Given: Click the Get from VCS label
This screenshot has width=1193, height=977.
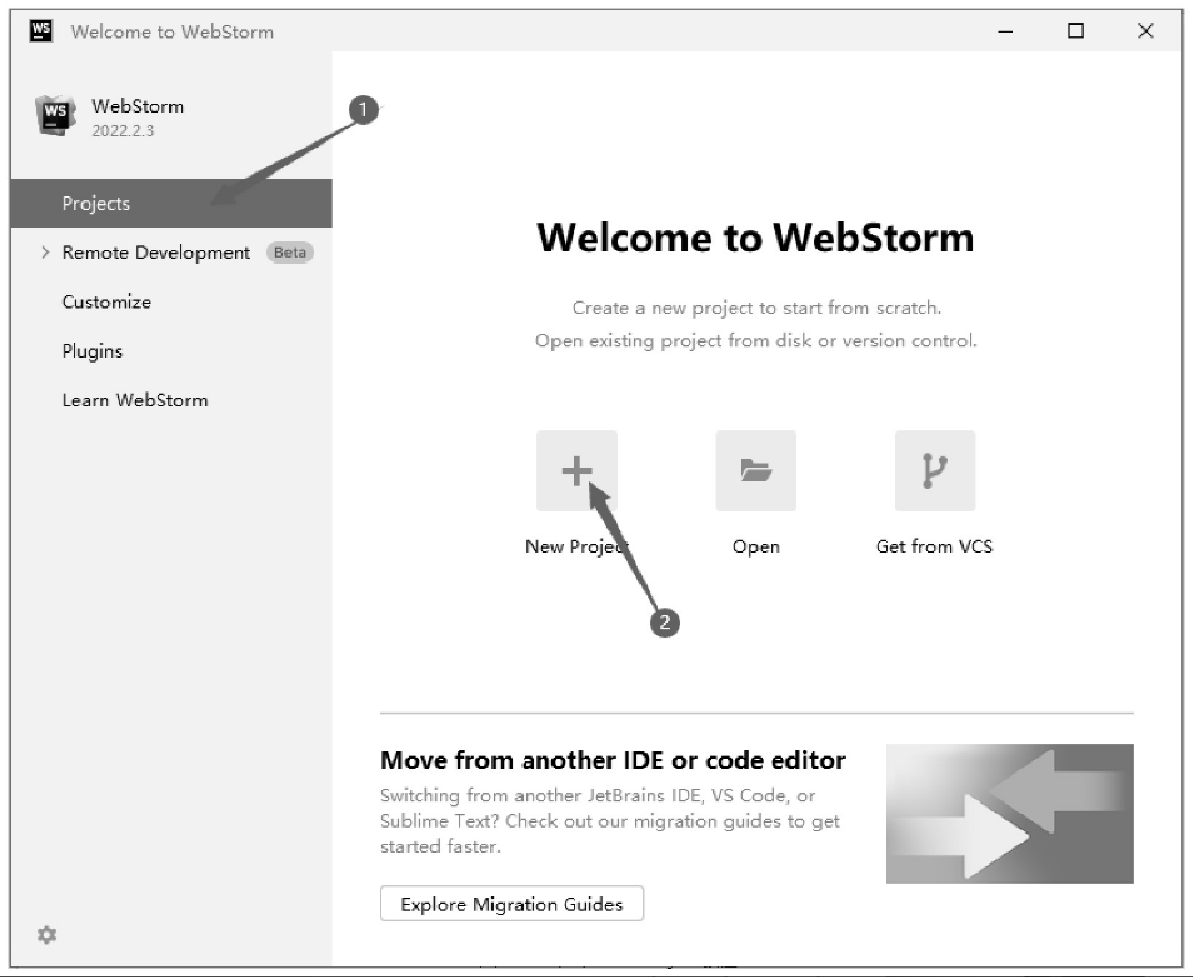Looking at the screenshot, I should click(934, 546).
